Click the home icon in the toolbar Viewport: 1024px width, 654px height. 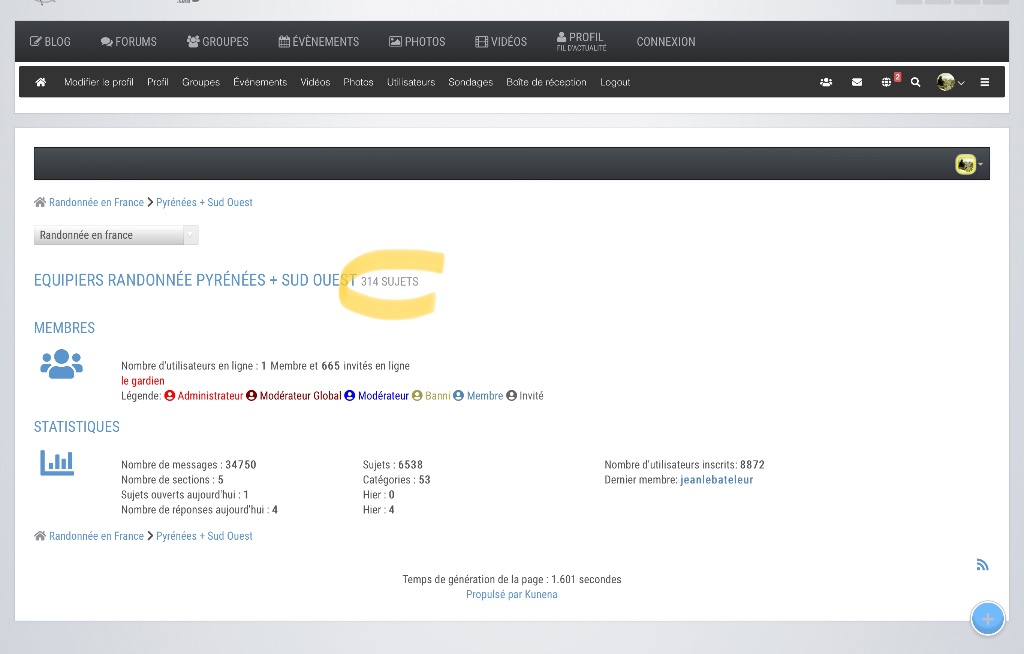click(x=41, y=82)
